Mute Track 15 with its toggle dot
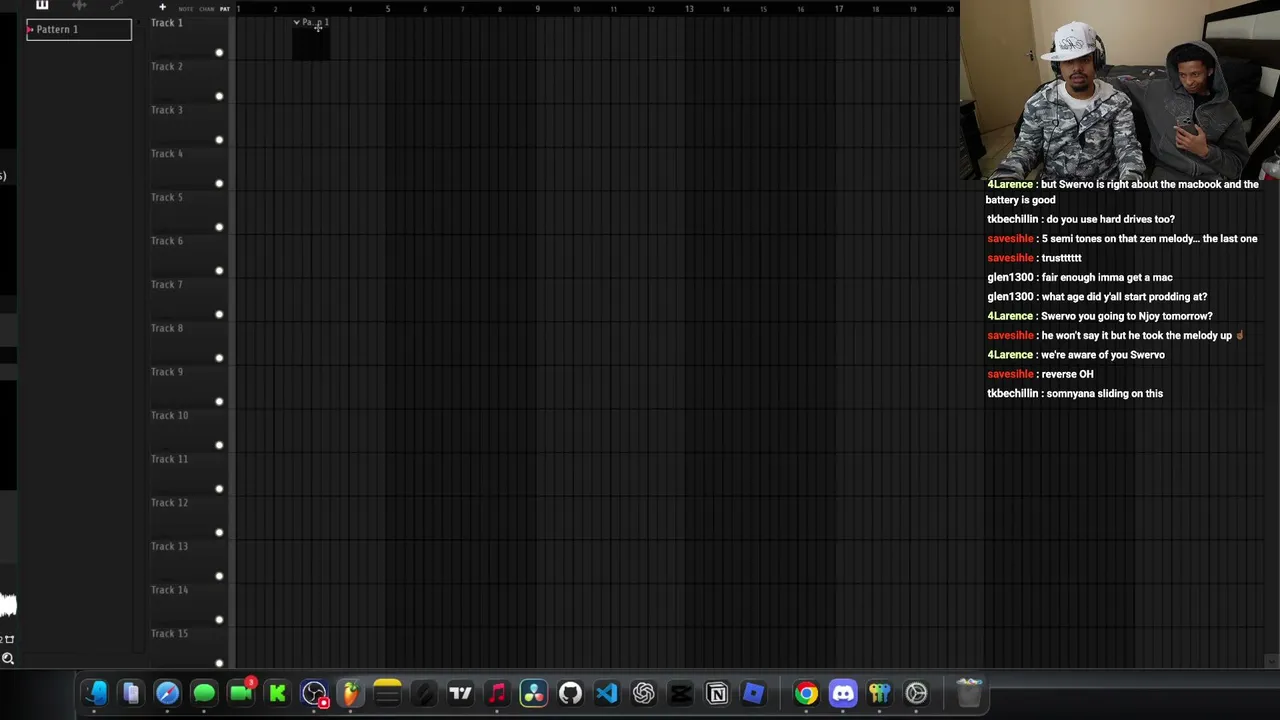The image size is (1280, 720). tap(219, 663)
